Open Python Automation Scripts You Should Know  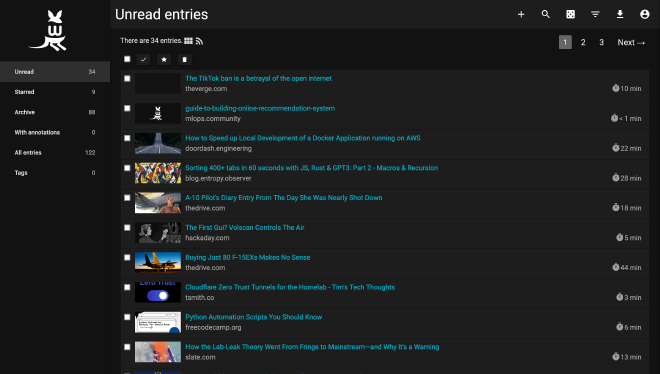(x=253, y=317)
